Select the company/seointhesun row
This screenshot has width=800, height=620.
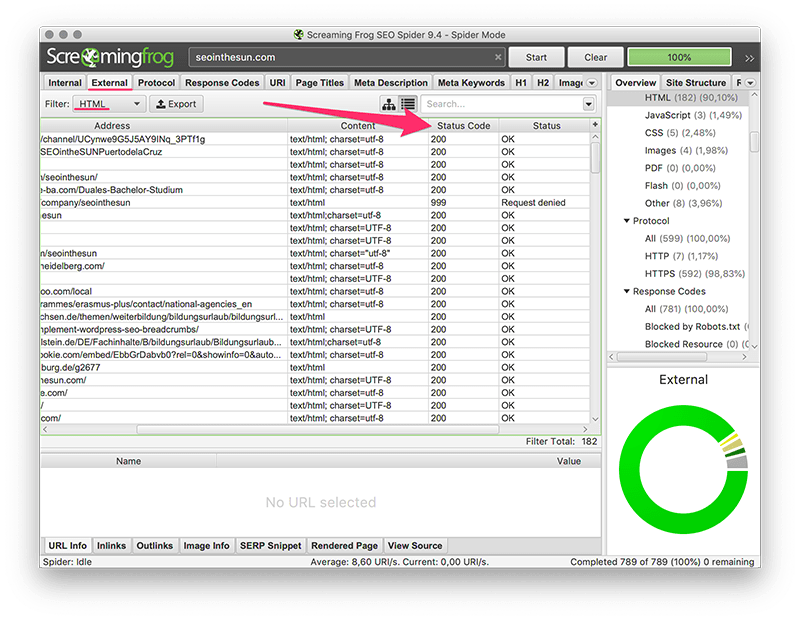[315, 203]
